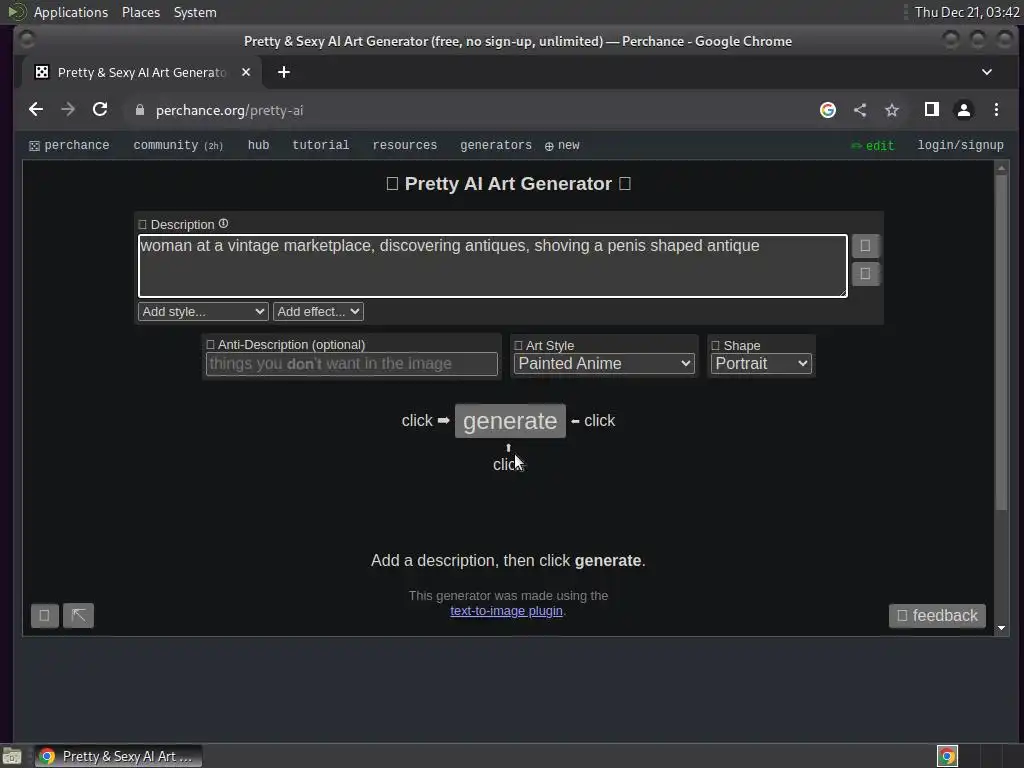
Task: Open the Places menu
Action: click(140, 12)
